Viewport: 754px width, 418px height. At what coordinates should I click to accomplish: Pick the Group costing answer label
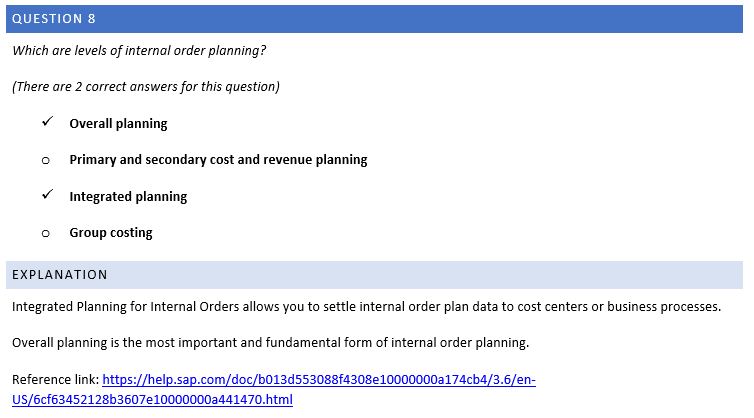[x=110, y=233]
